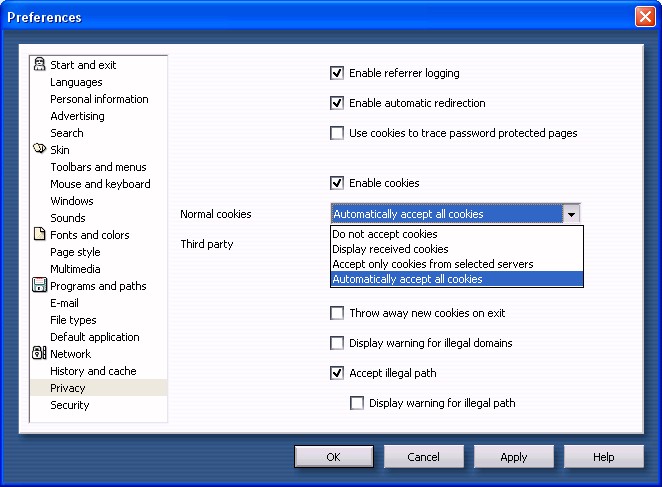Click the Network category icon
Viewport: 662px width, 487px height.
[39, 354]
